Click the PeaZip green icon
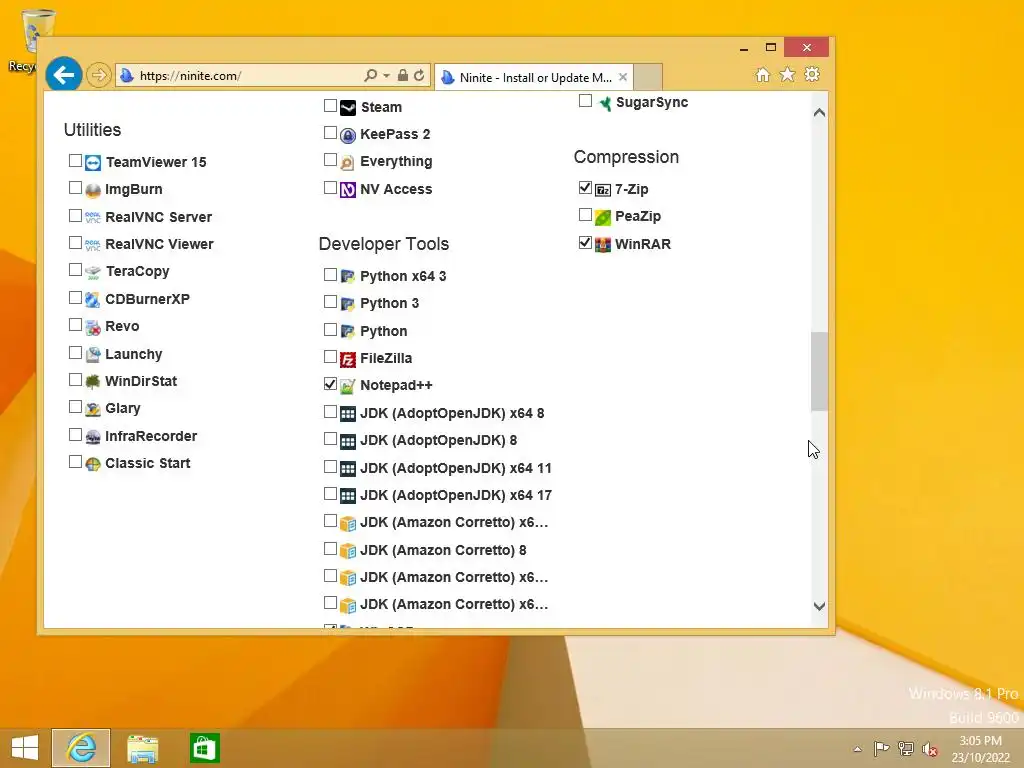1024x768 pixels. click(603, 217)
